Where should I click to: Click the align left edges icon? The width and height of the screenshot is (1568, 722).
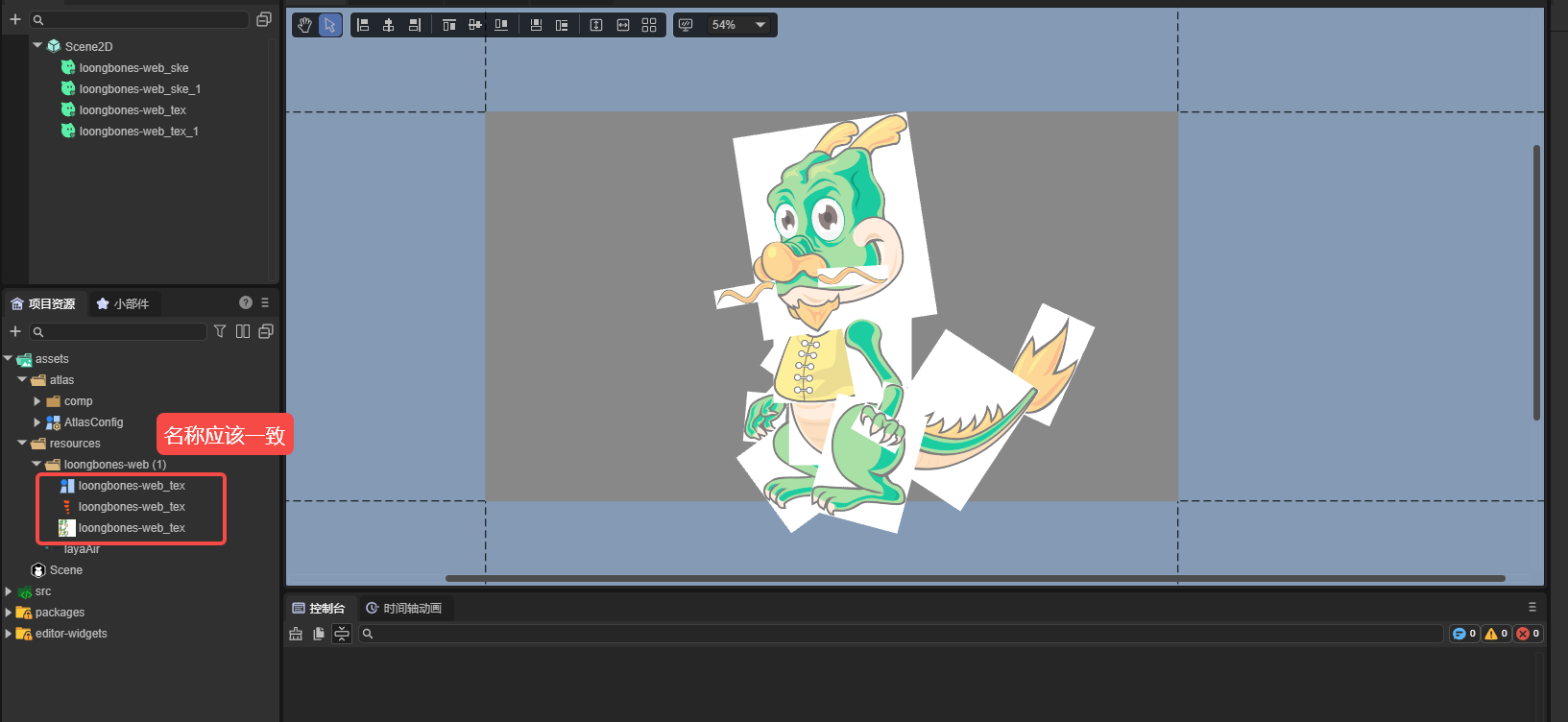[x=363, y=25]
